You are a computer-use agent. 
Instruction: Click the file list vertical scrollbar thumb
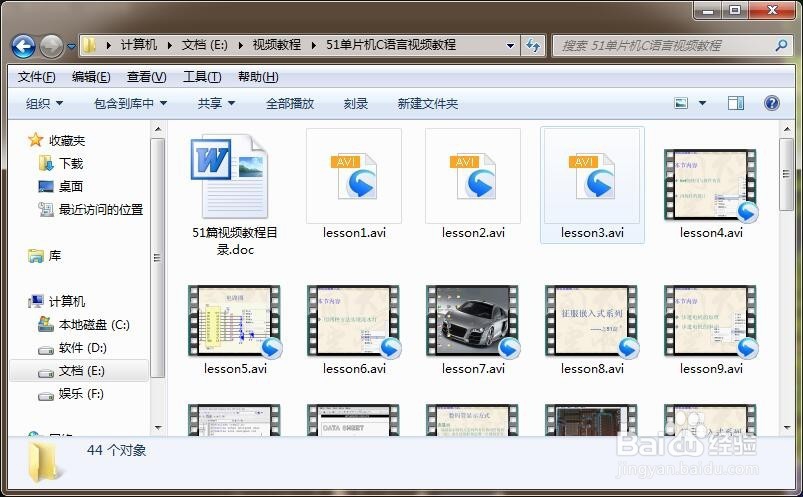point(786,174)
